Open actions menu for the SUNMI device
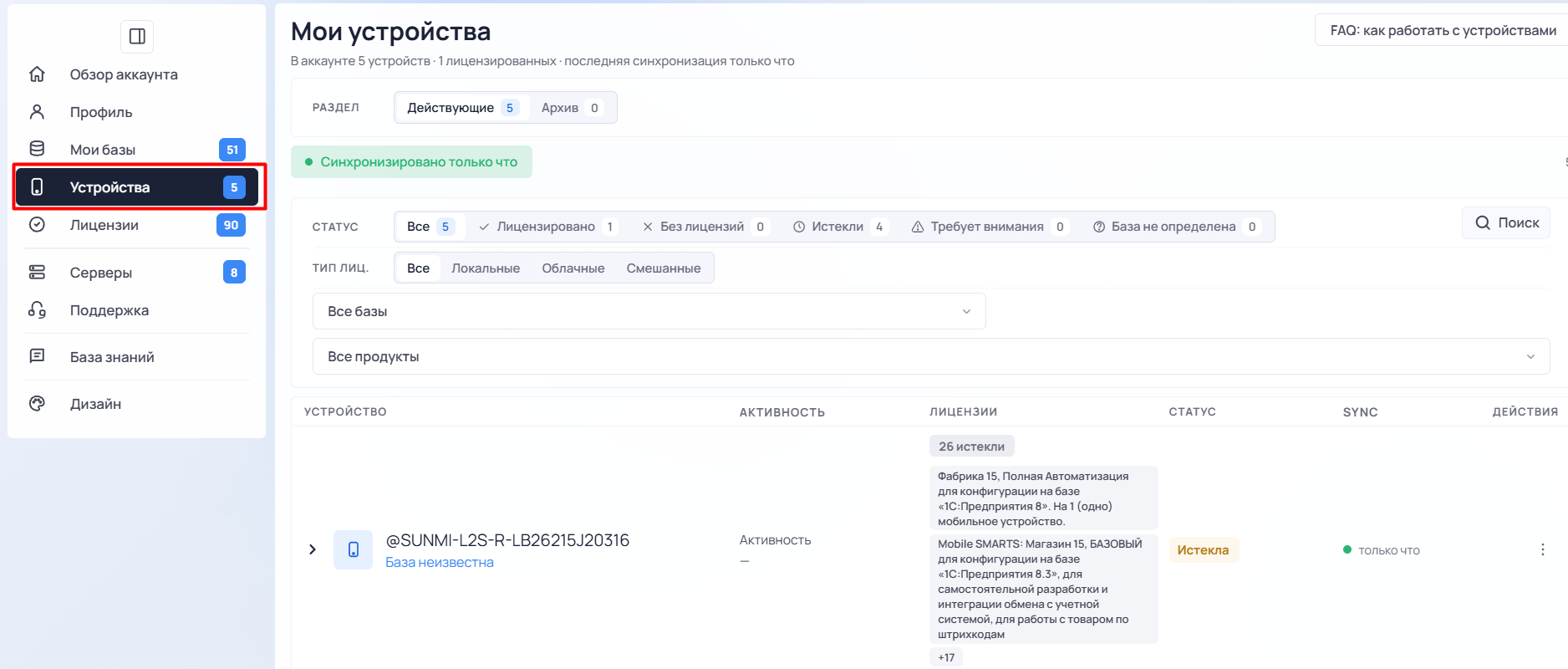 pos(1542,549)
